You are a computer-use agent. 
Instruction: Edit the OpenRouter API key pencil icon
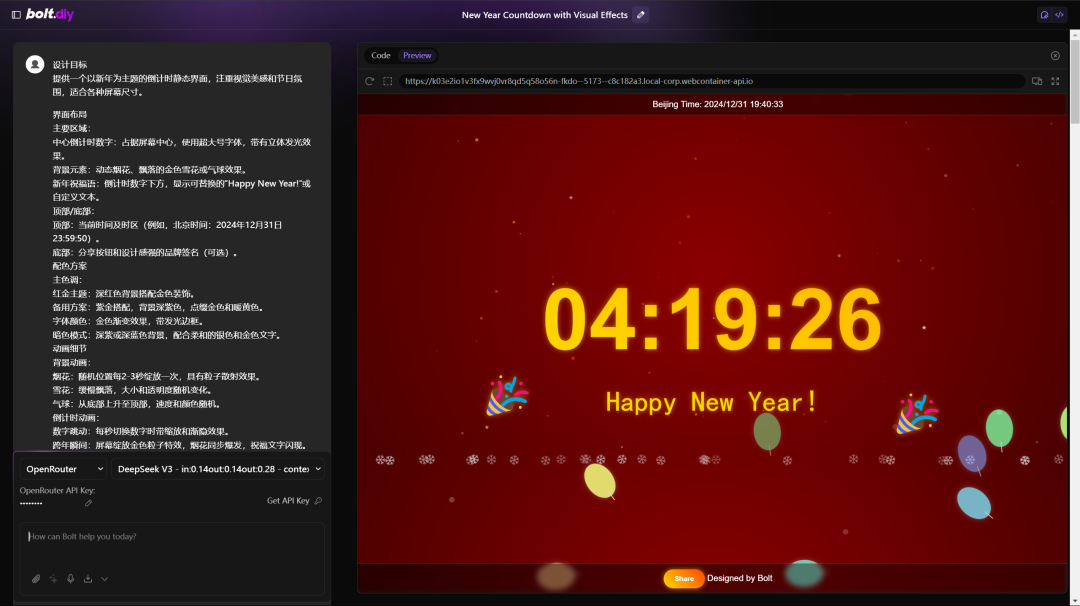click(x=88, y=503)
